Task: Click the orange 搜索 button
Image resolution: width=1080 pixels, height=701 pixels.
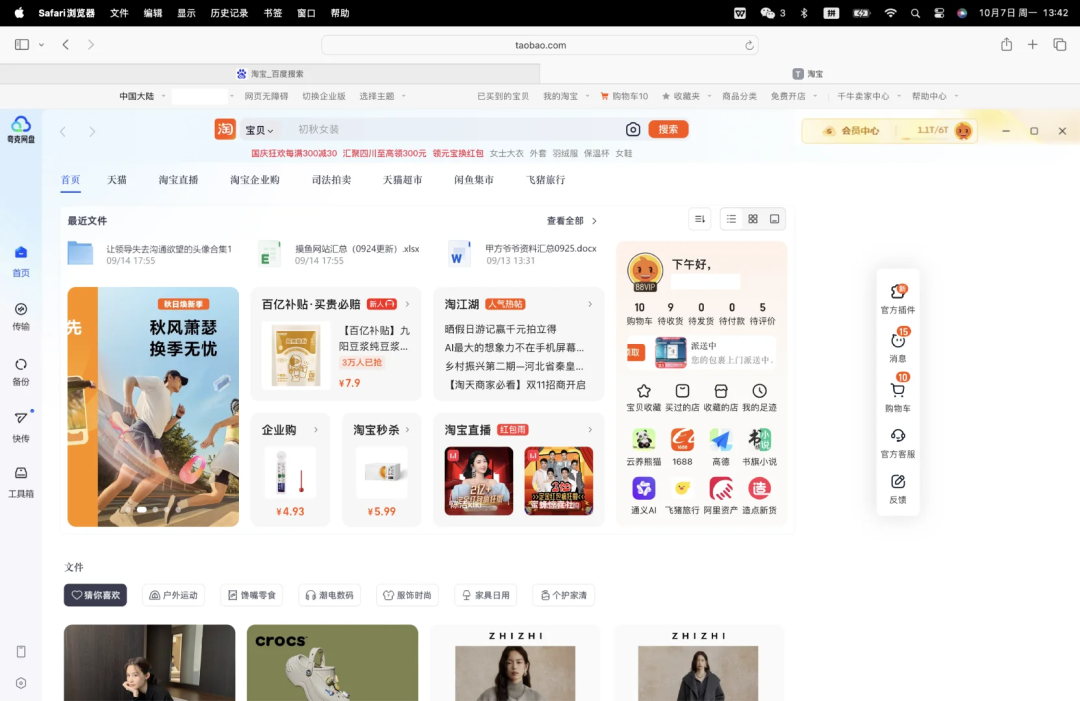Action: [668, 129]
